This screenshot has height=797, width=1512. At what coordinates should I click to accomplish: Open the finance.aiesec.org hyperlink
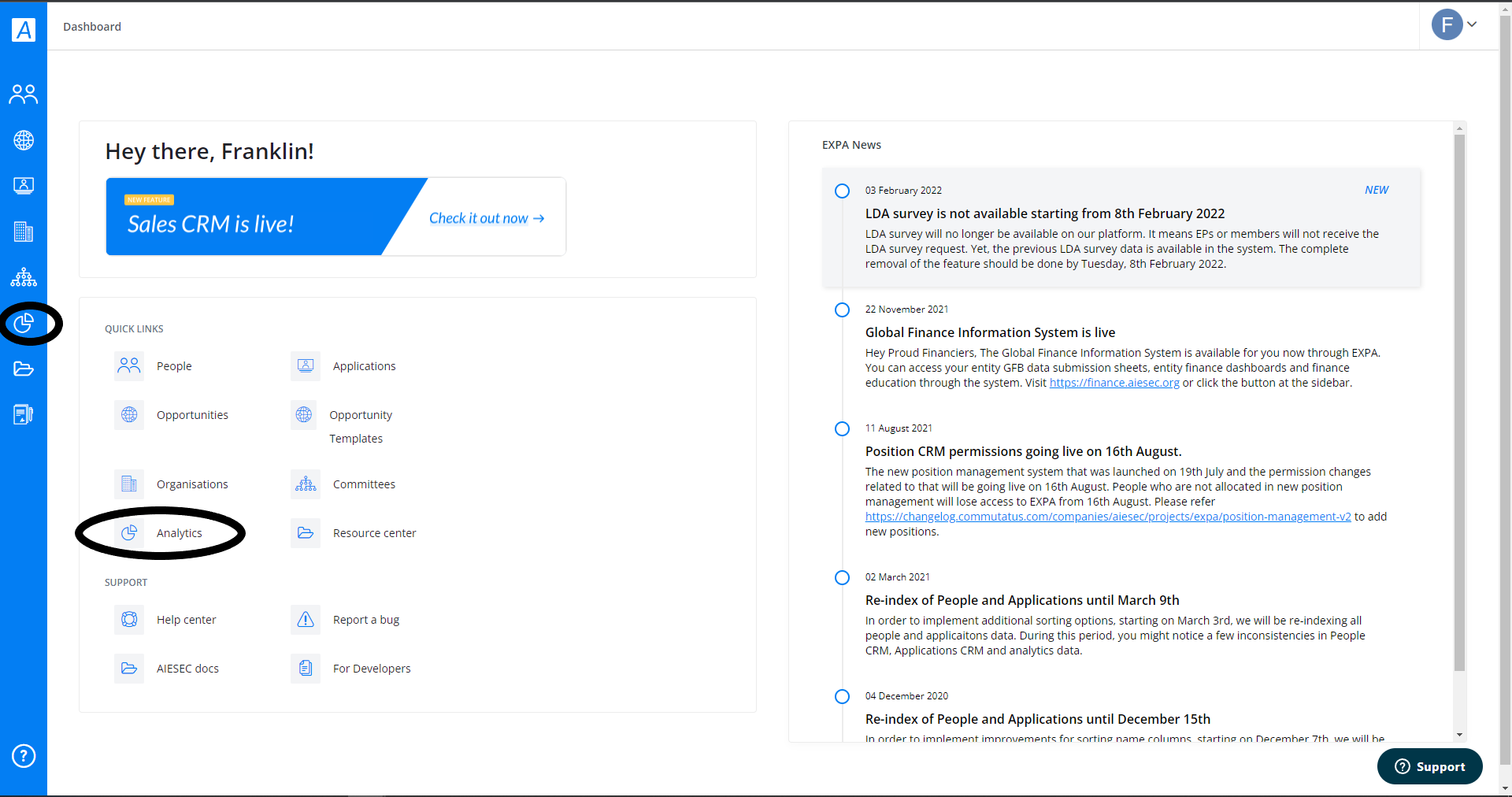point(1114,383)
